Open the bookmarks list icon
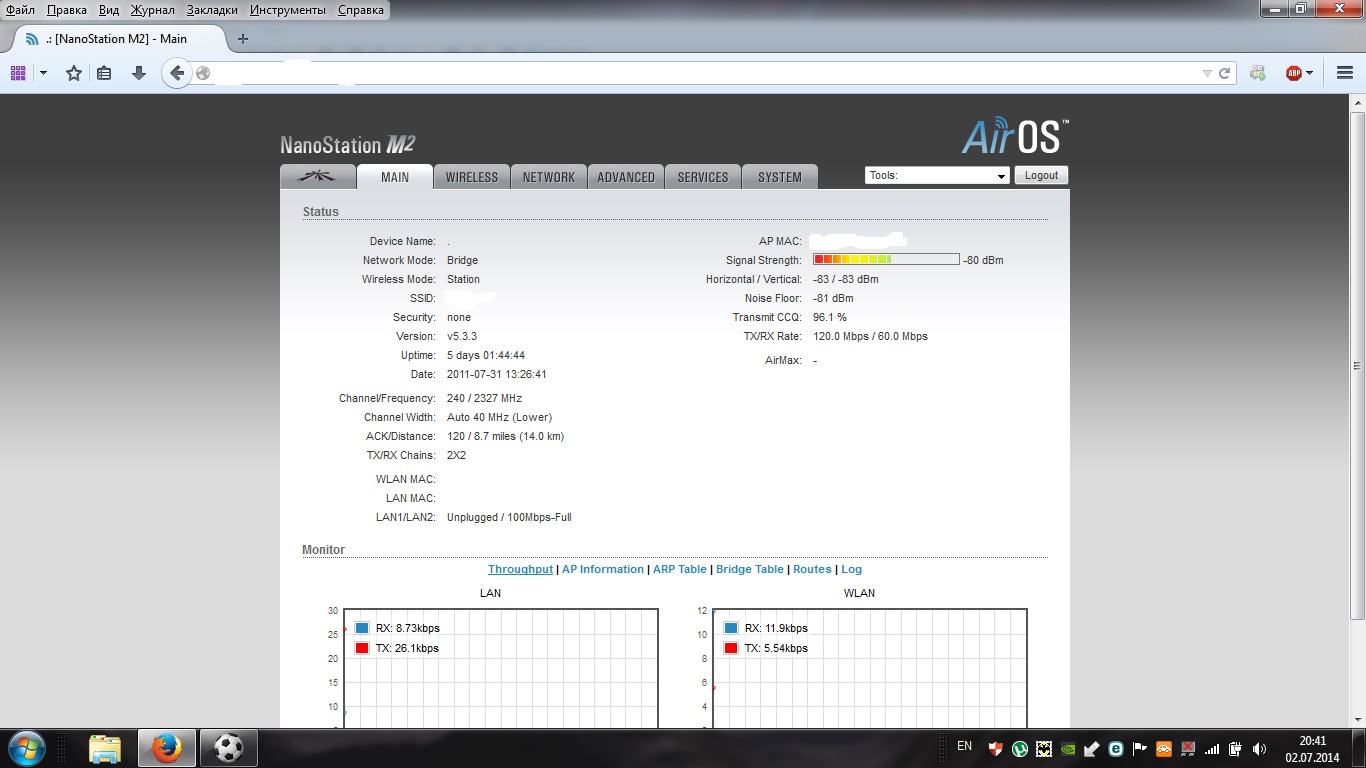This screenshot has height=768, width=1366. tap(104, 73)
